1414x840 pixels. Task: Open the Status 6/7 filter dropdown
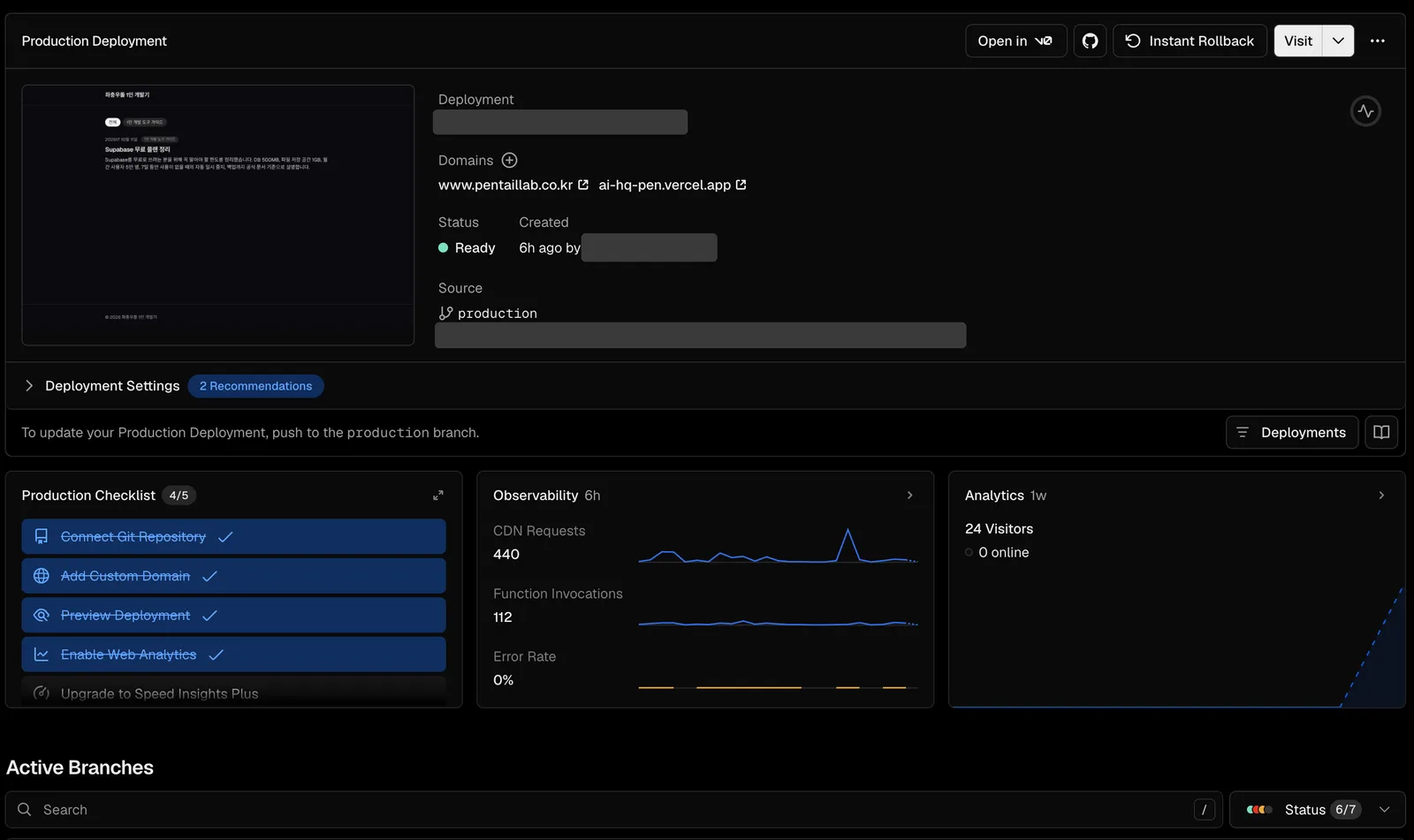point(1318,810)
